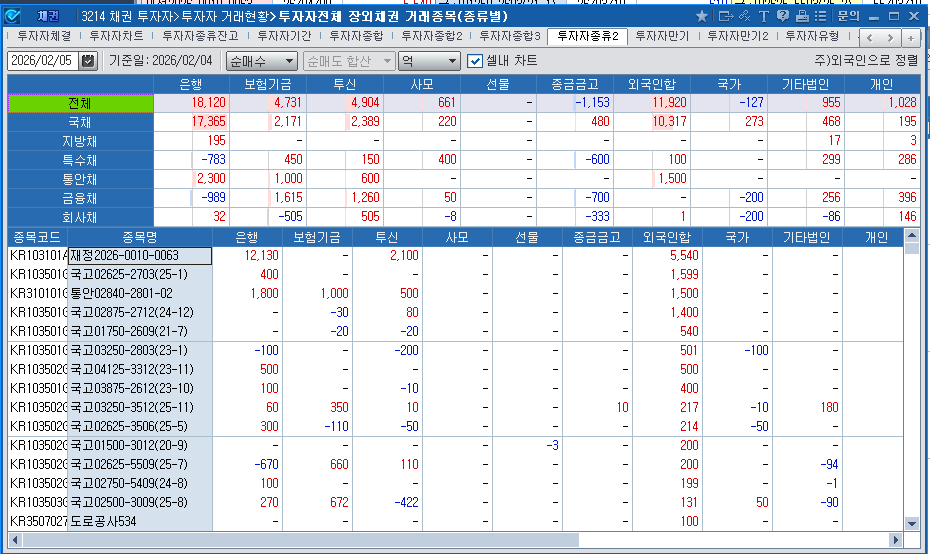930x554 pixels.
Task: Click the screen number field 3214
Action: 92,16
